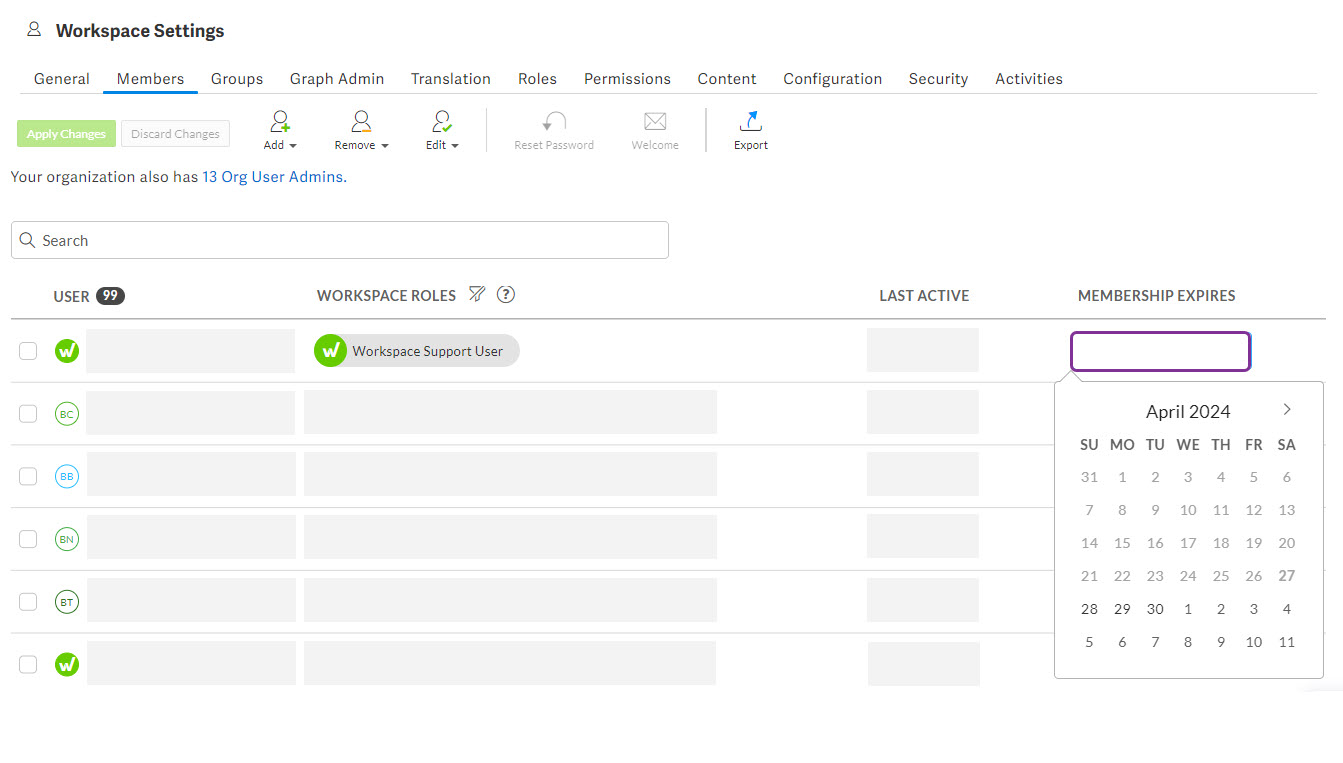Tick the checkbox next to user BB

click(x=27, y=476)
